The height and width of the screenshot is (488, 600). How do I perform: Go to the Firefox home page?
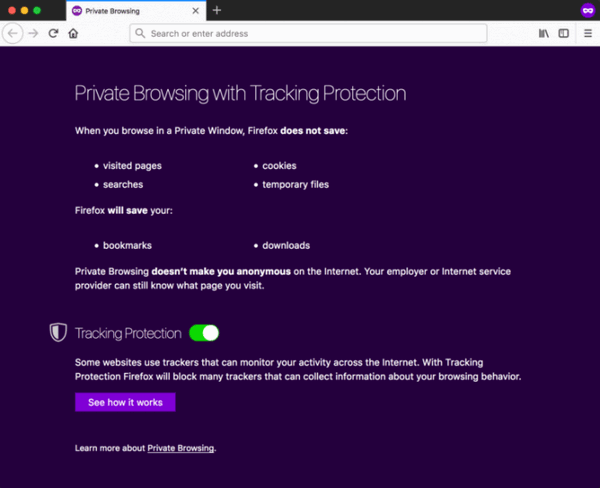pos(73,33)
